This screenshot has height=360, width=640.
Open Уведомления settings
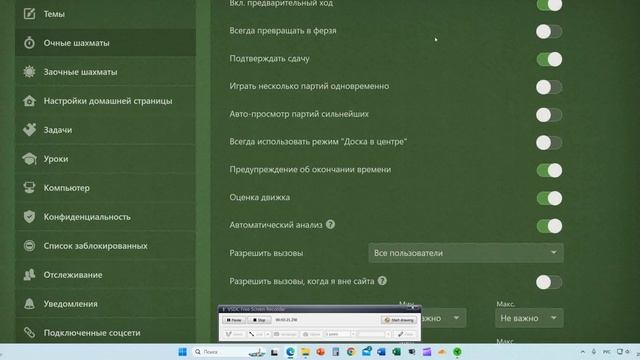pyautogui.click(x=105, y=304)
